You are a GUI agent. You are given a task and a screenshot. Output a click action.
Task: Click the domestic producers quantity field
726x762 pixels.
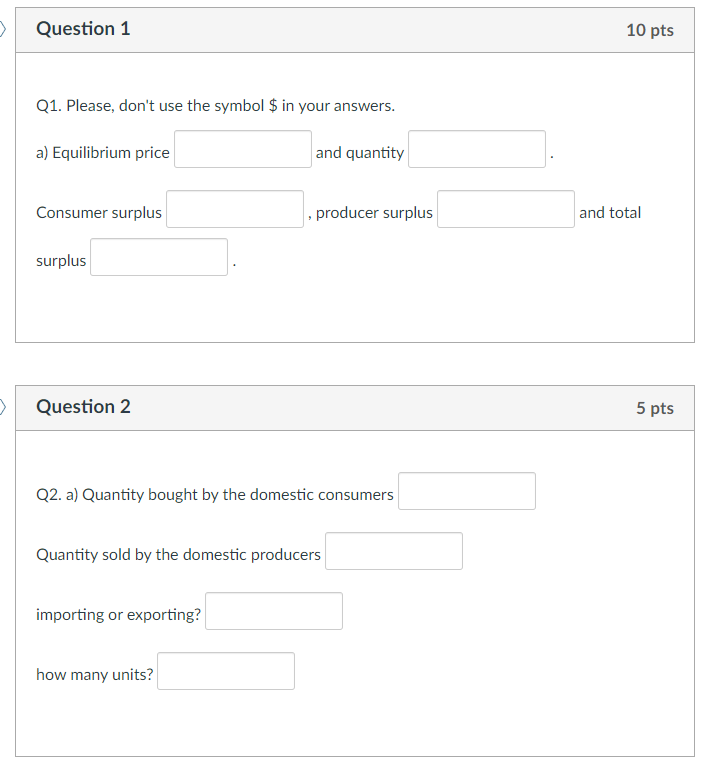point(394,551)
